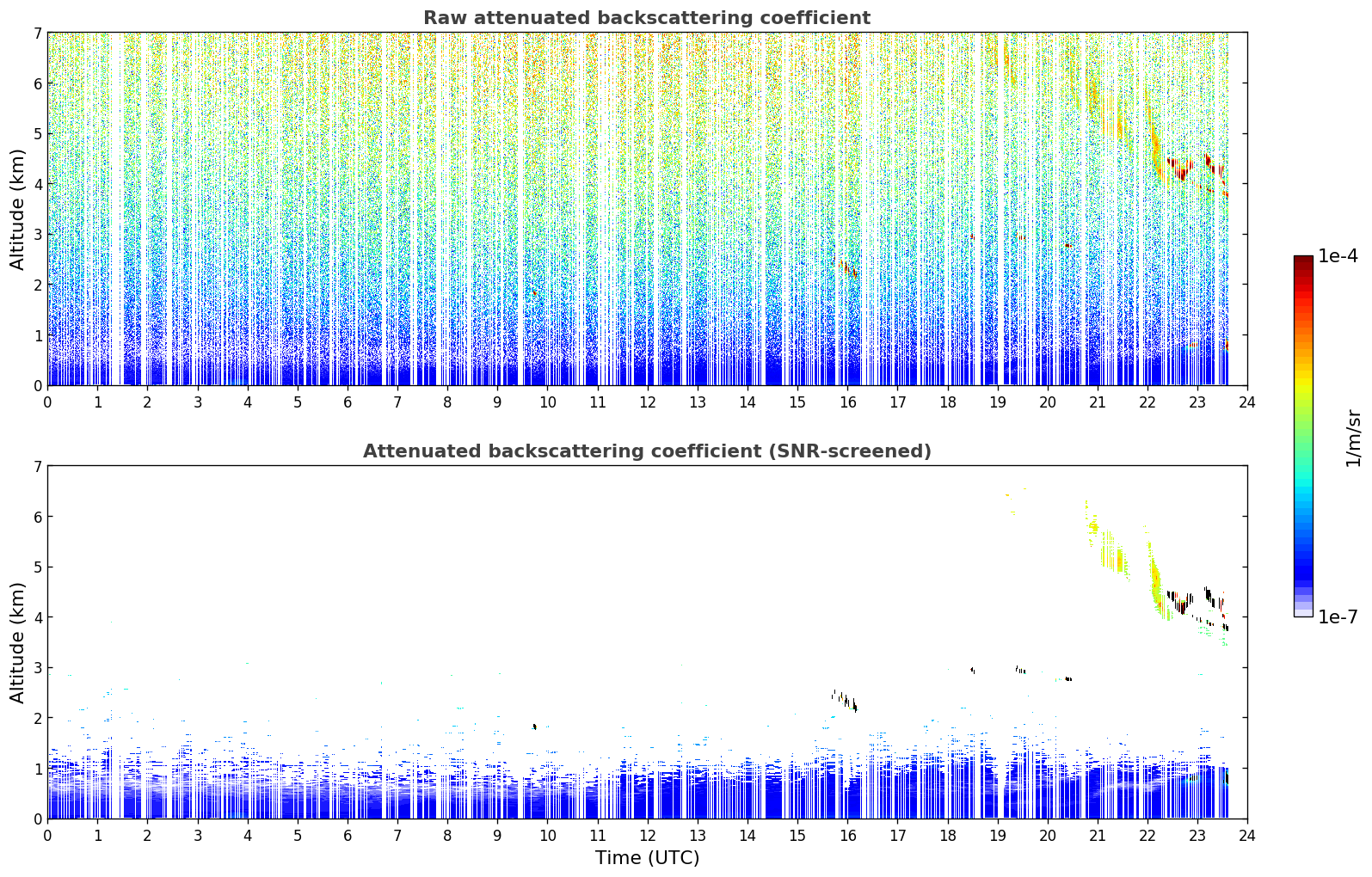Click the top plot 'Altitude (km)' label
Screen dimensions: 1372x877
18,209
